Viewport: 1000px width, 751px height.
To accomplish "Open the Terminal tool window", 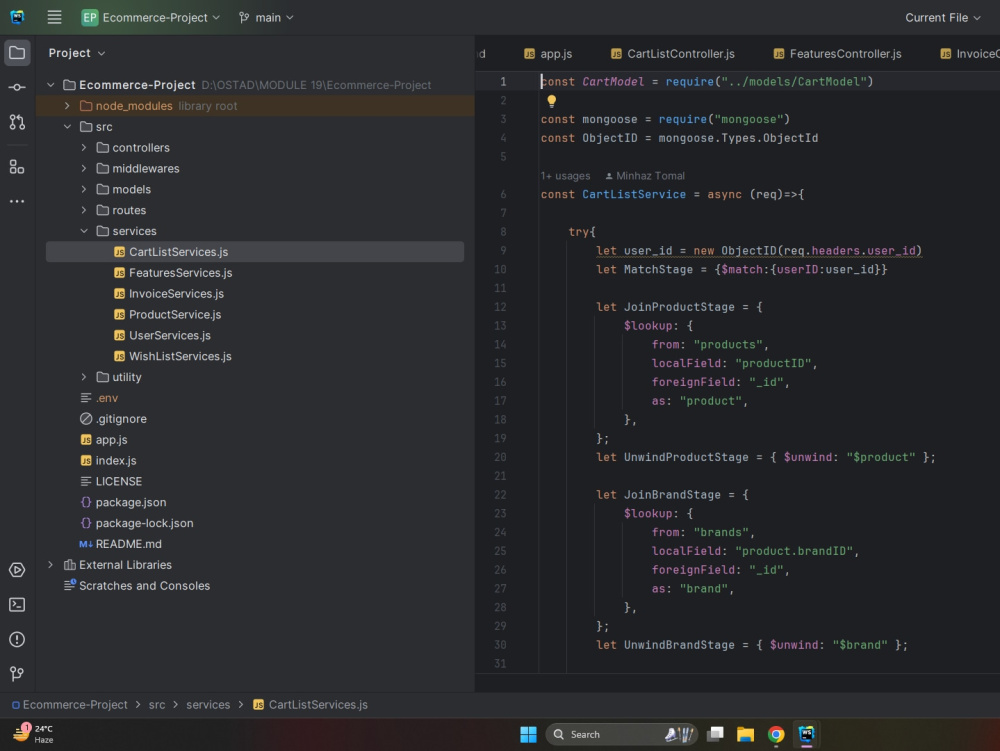I will click(17, 604).
